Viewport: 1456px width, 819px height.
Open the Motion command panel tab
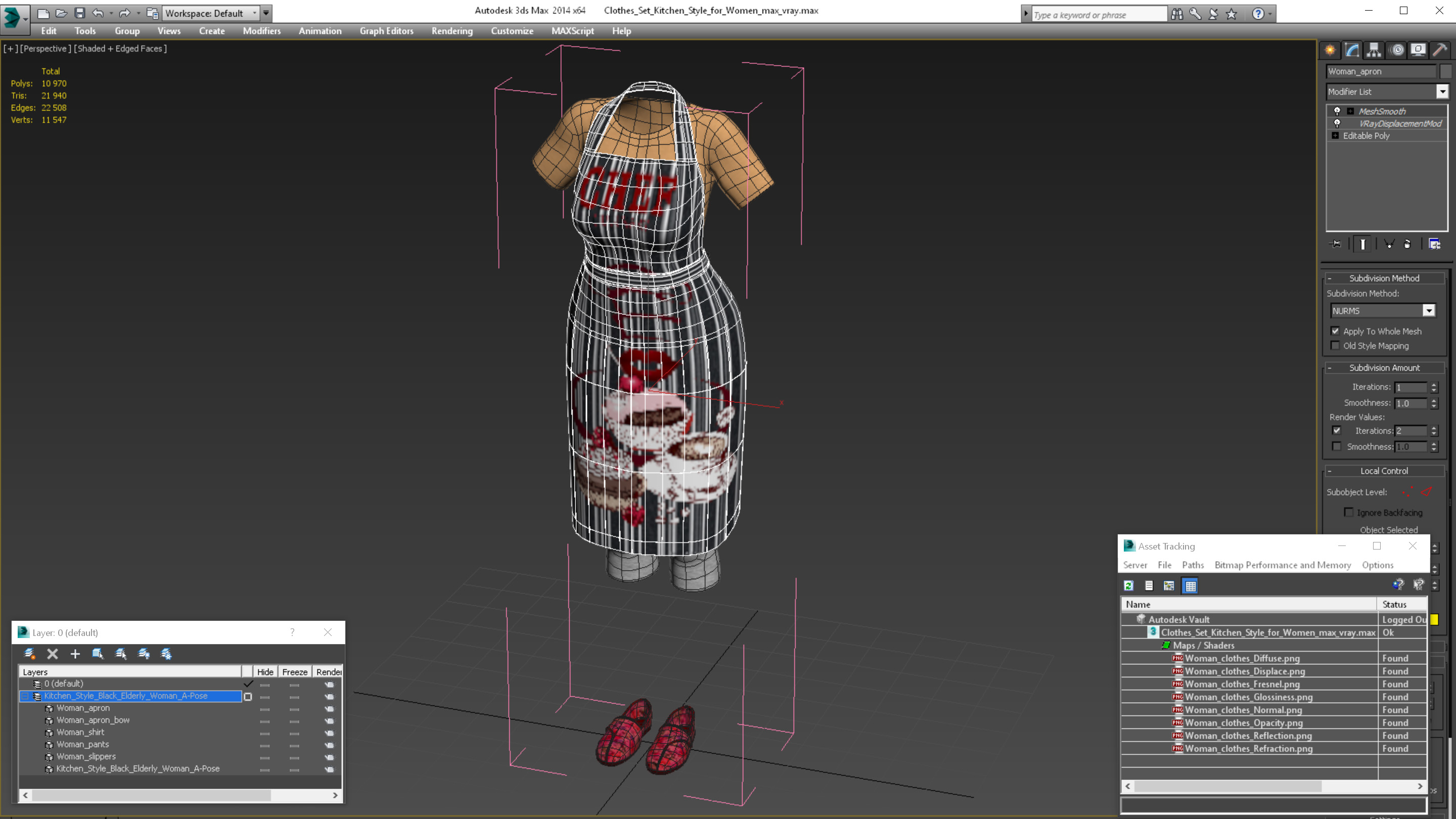coord(1397,50)
